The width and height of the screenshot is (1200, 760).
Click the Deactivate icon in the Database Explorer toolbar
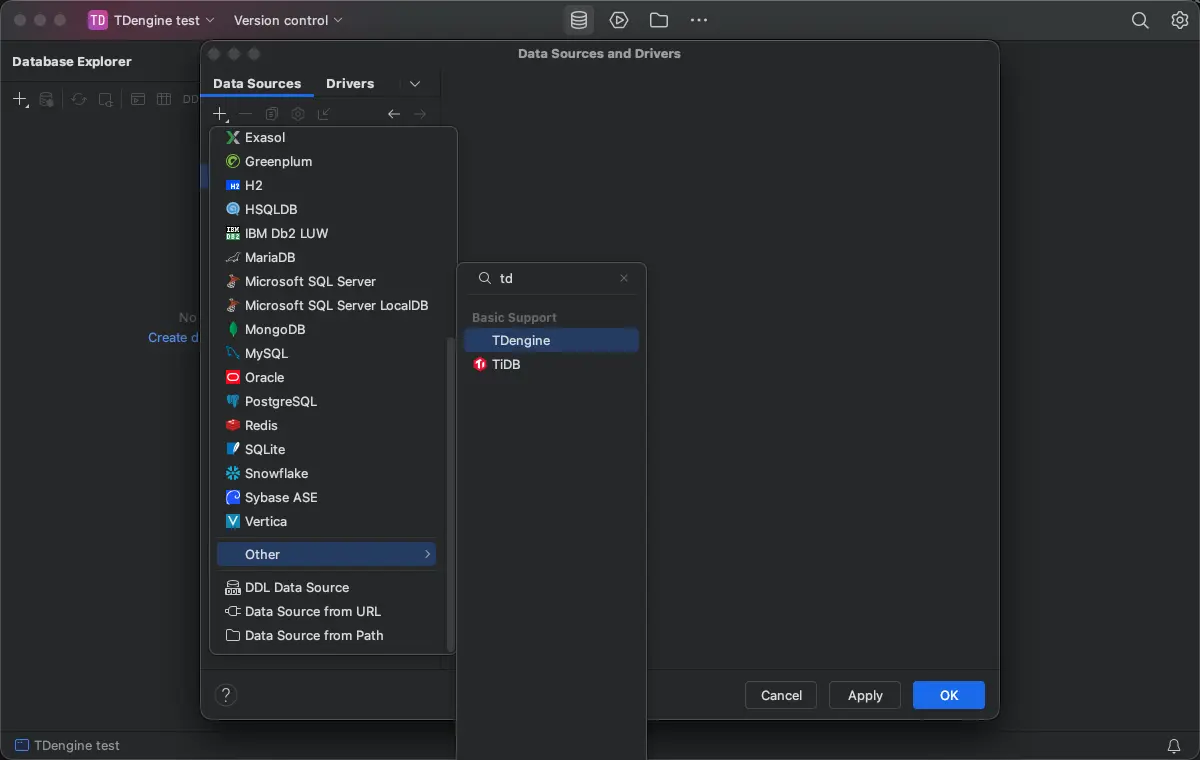[x=105, y=99]
